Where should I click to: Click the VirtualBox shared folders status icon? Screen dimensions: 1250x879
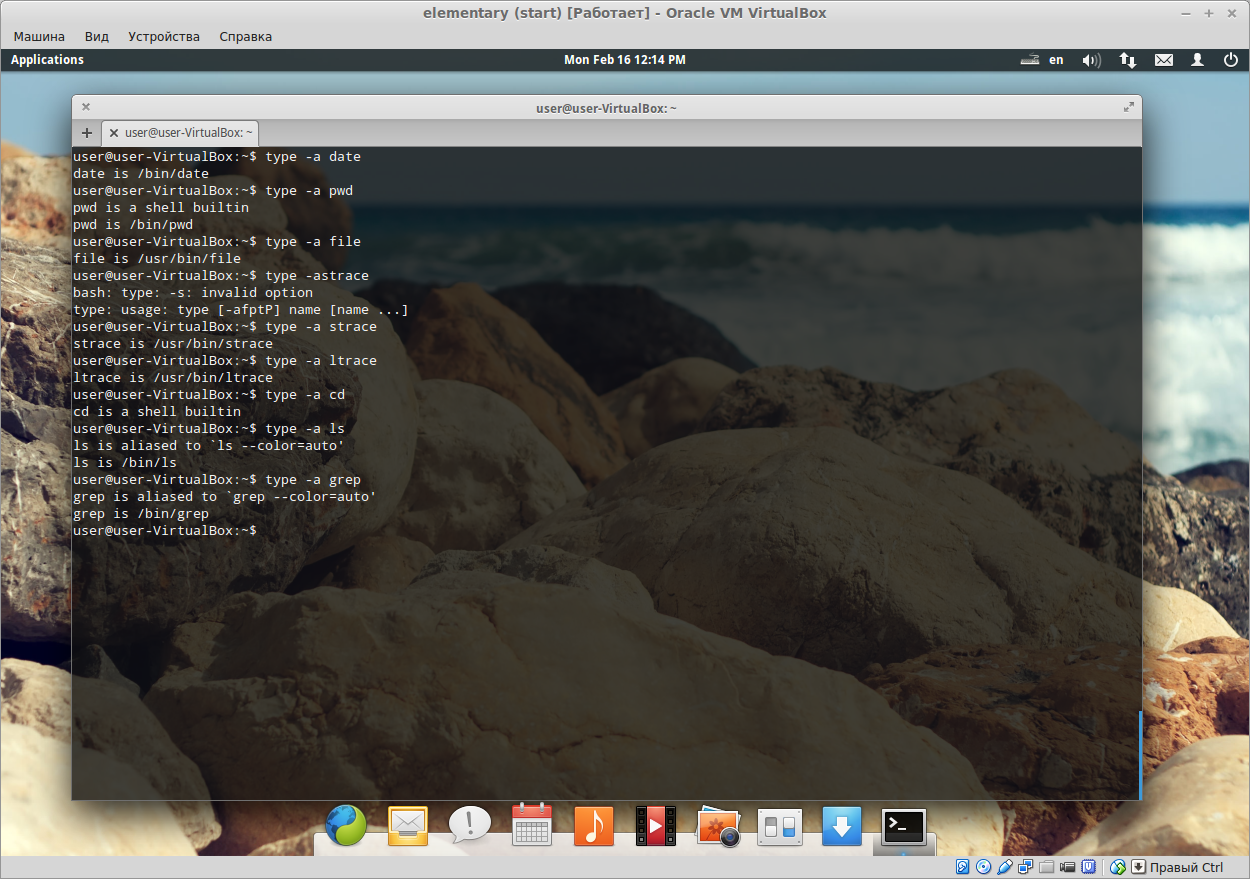click(x=1047, y=867)
